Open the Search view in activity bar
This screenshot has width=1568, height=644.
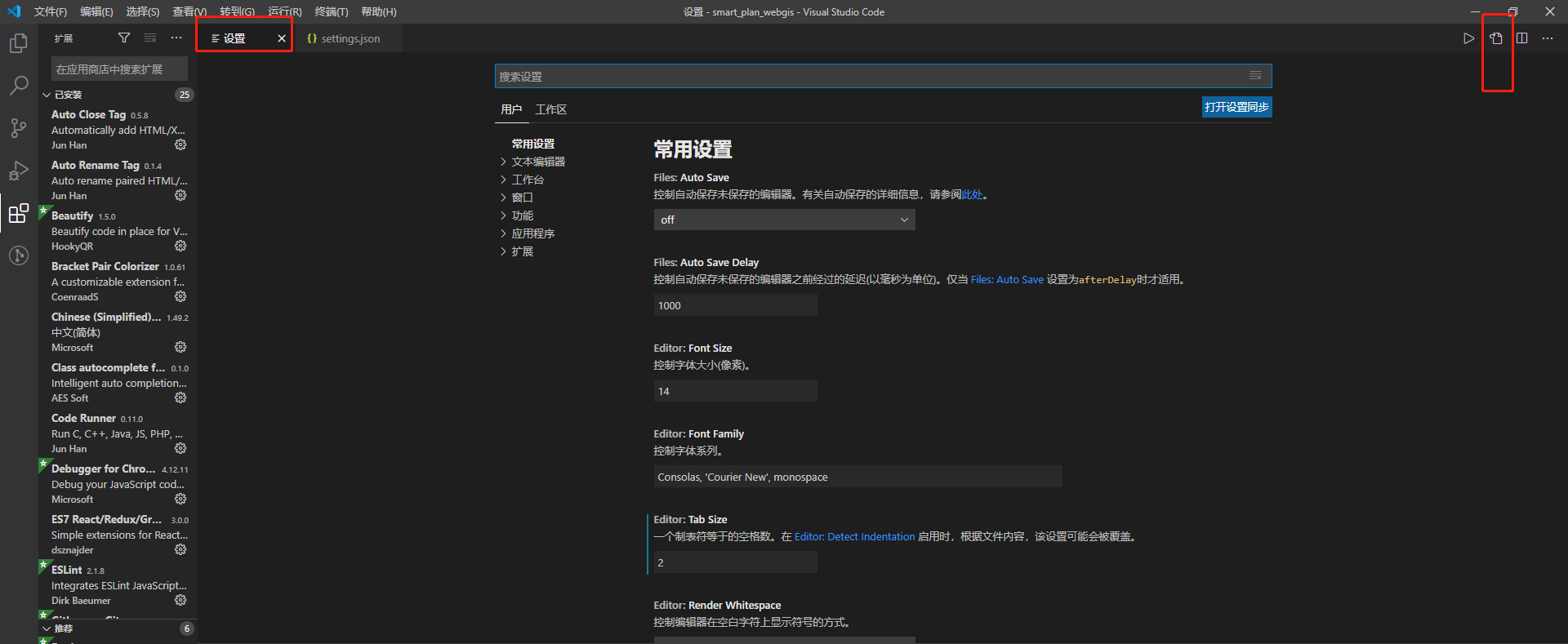18,86
